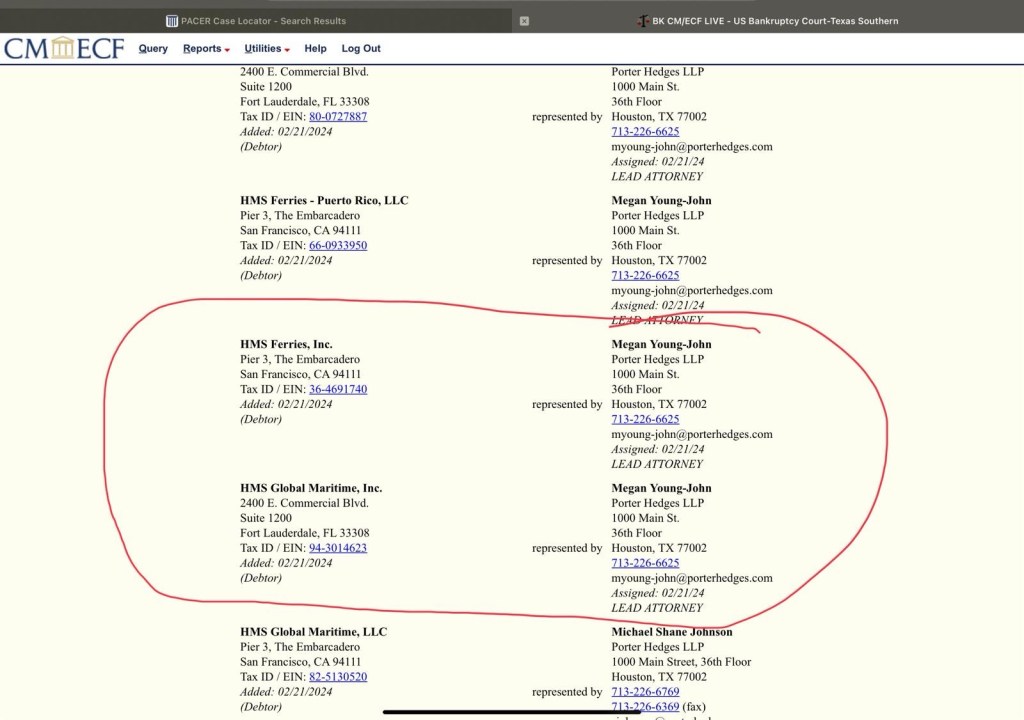Switch to PACER Case Locator tab
The width and height of the screenshot is (1024, 720).
click(x=256, y=21)
